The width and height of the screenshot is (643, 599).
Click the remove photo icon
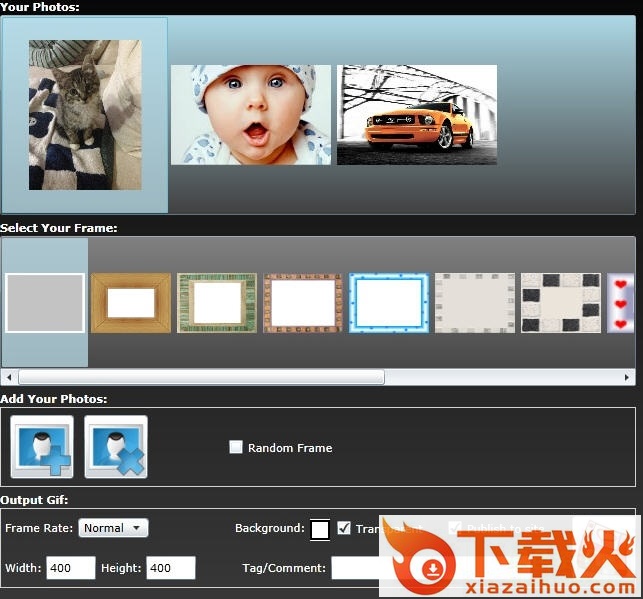coord(116,446)
